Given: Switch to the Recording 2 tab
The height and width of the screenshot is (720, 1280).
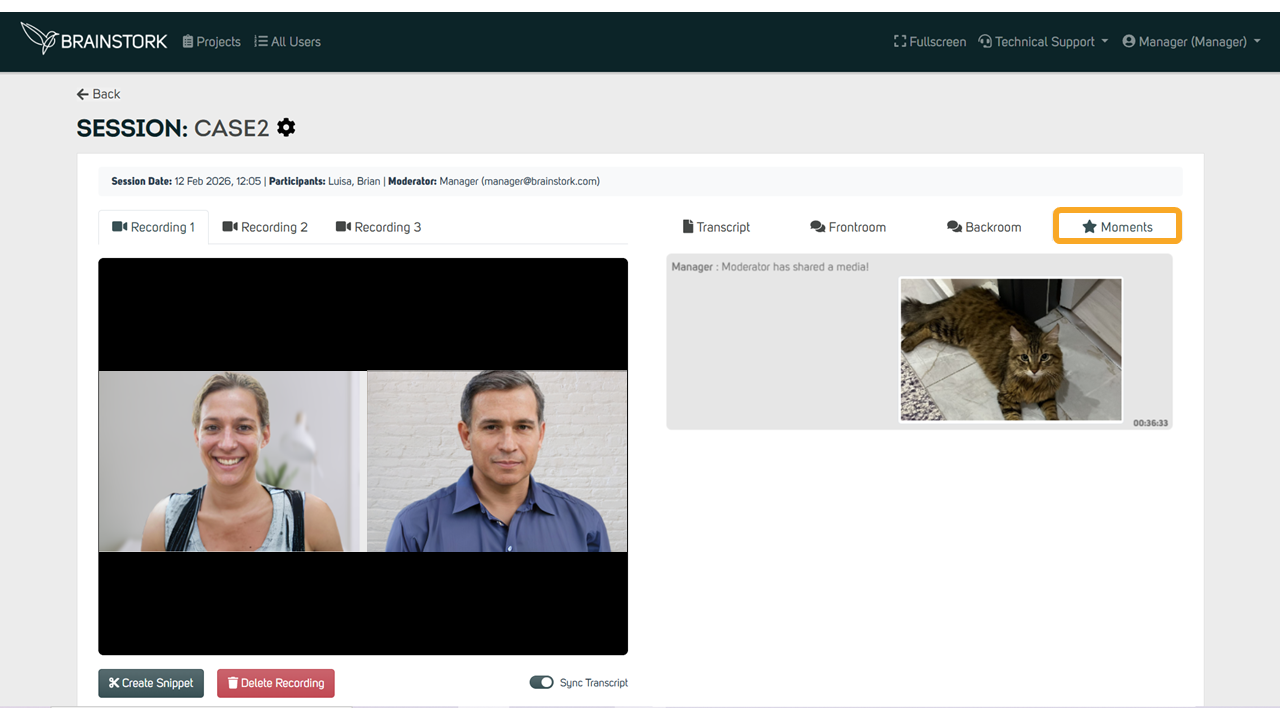Looking at the screenshot, I should (265, 227).
